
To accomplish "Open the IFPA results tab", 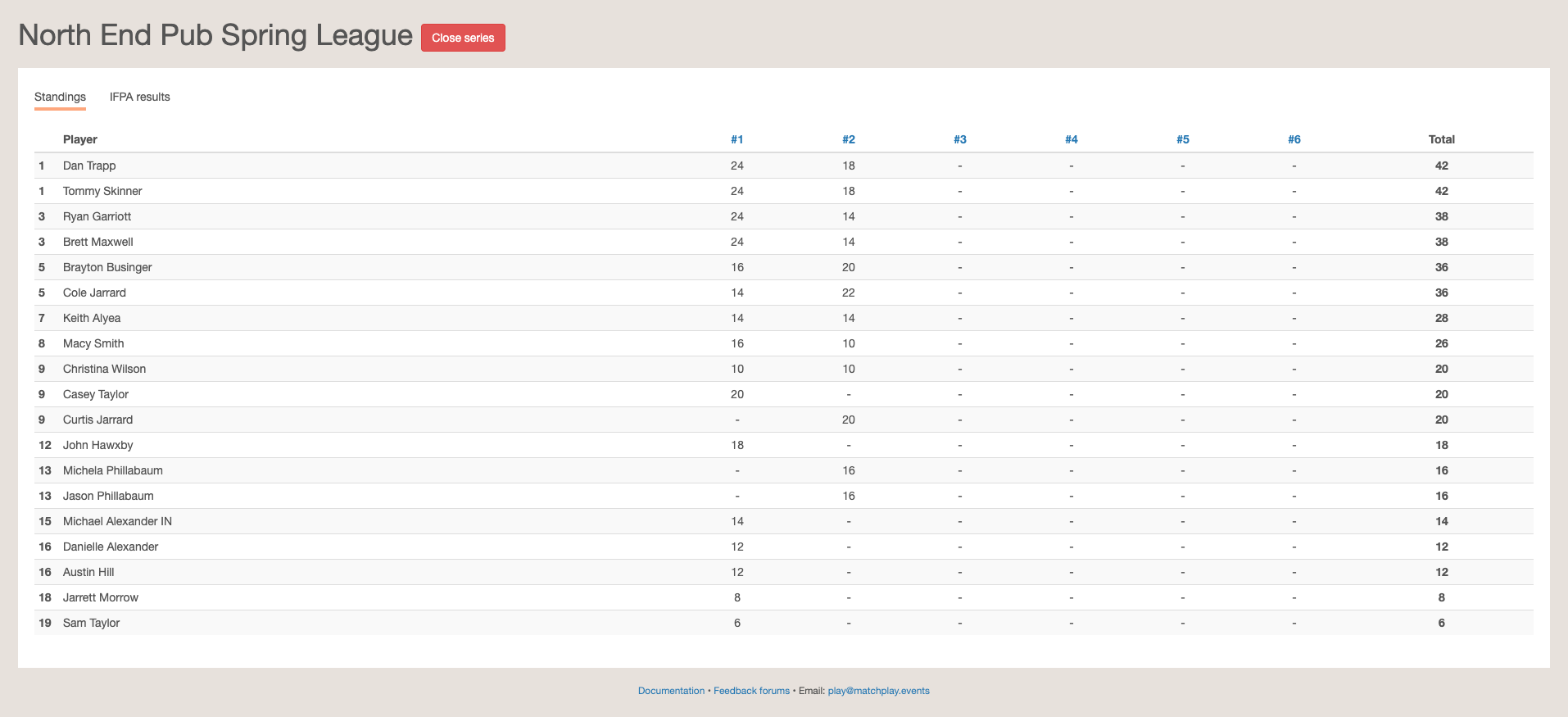I will point(140,97).
